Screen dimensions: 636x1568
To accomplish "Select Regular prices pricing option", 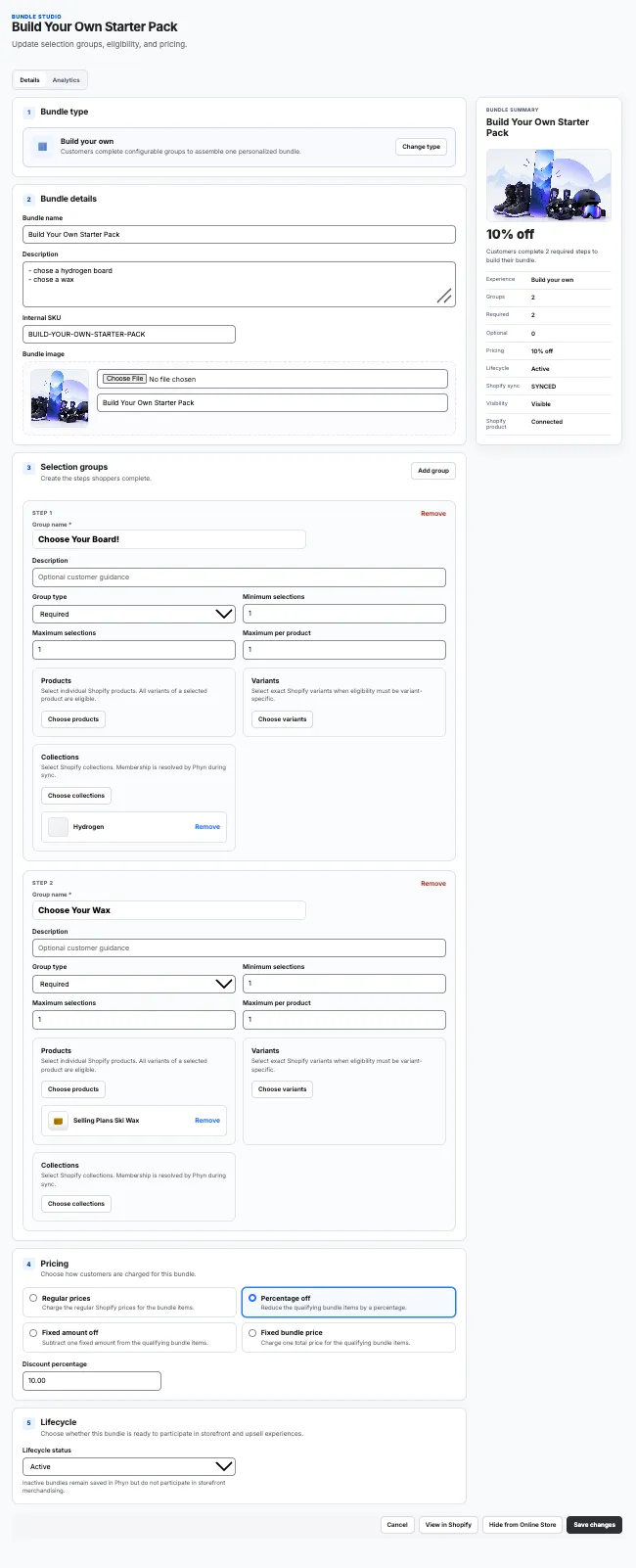I will pyautogui.click(x=129, y=1302).
